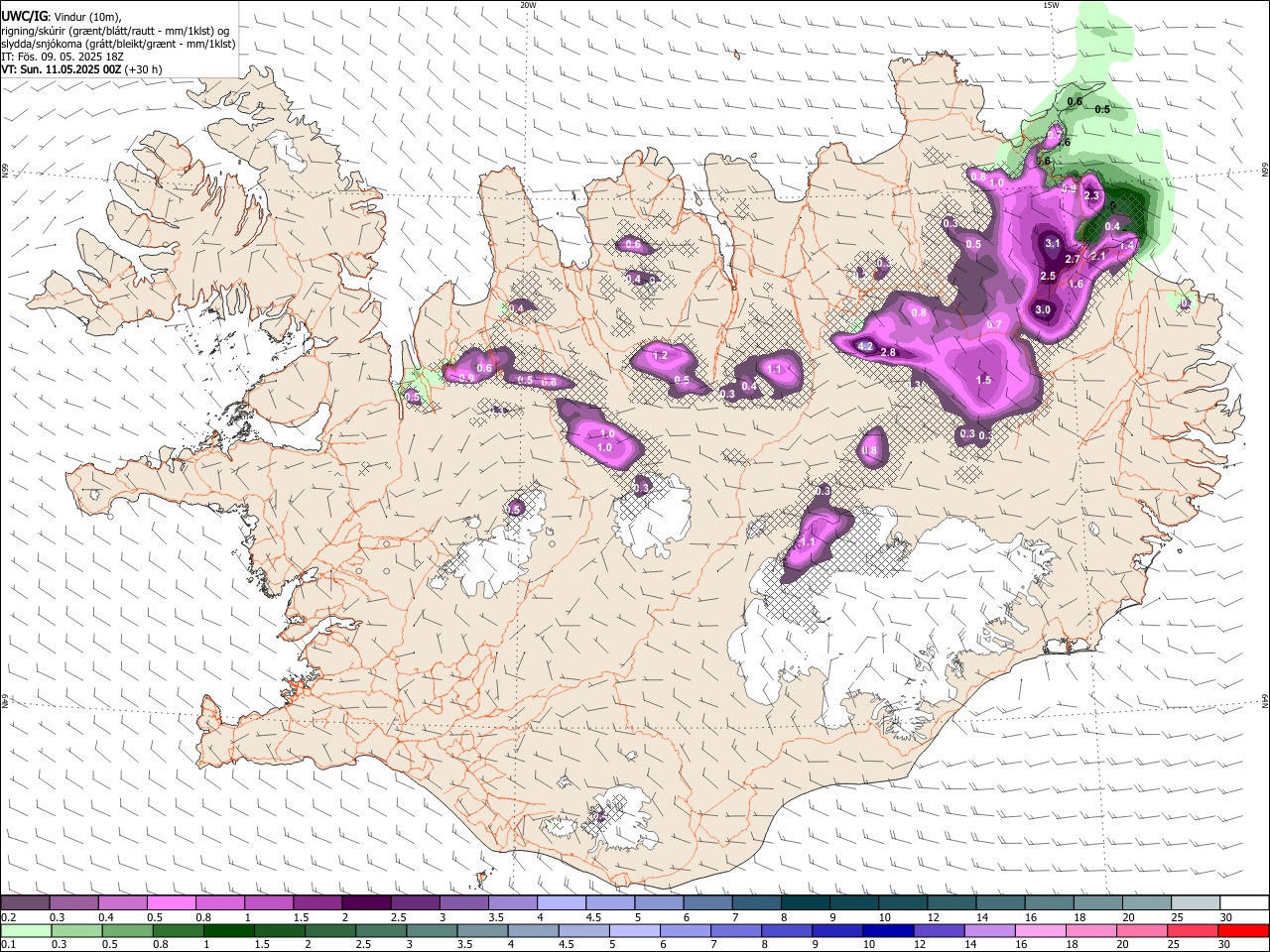The height and width of the screenshot is (952, 1270).
Task: Select the pale grey swatch labeled 25 in upper legend
Action: pyautogui.click(x=1196, y=903)
